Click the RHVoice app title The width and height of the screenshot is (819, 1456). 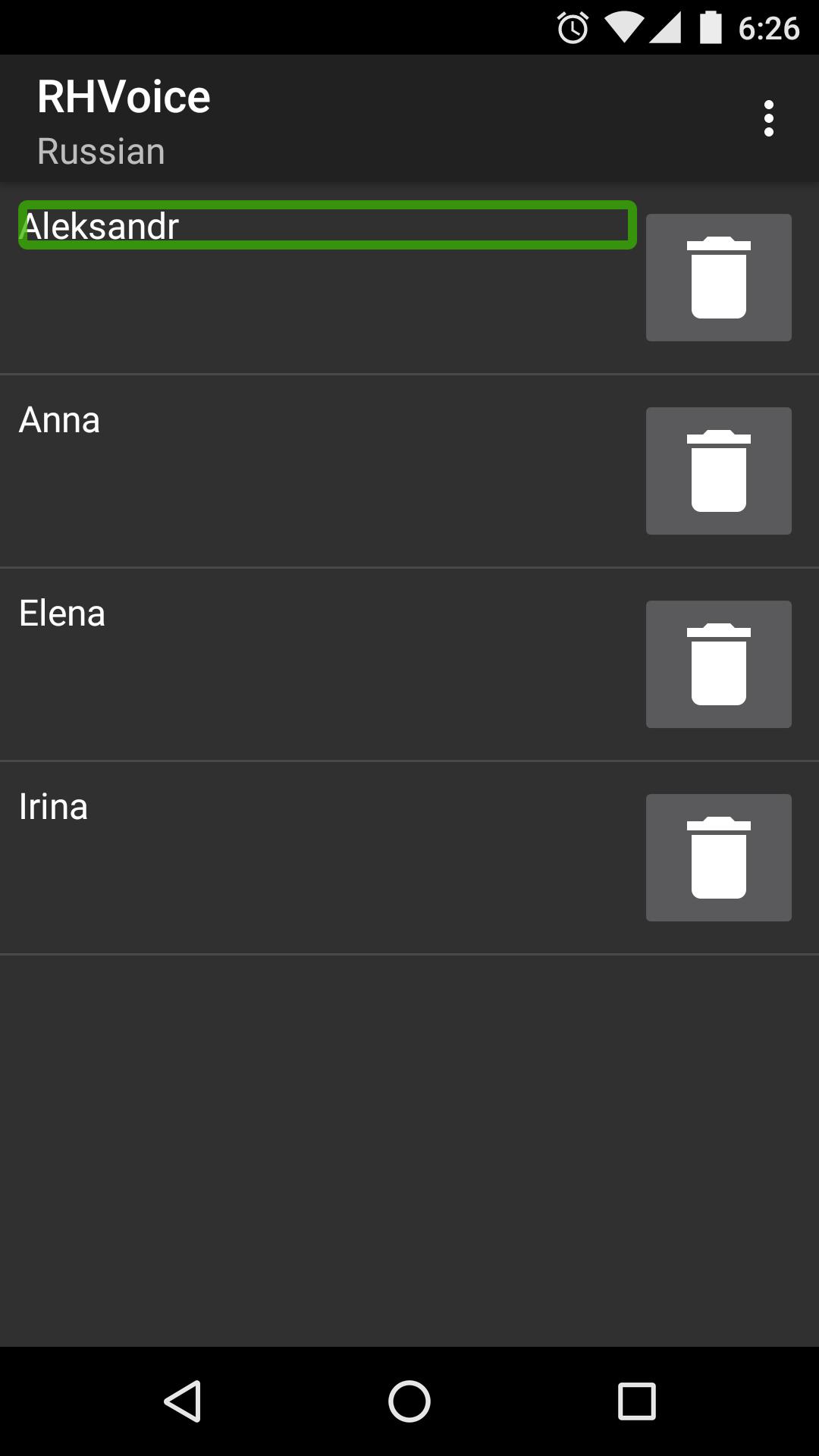[124, 97]
